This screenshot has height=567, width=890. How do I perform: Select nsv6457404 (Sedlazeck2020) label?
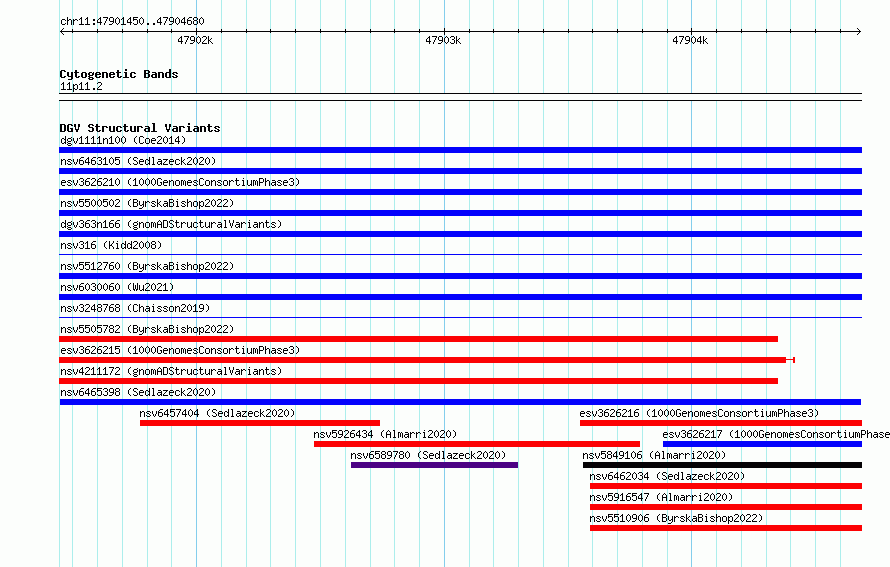(x=217, y=413)
